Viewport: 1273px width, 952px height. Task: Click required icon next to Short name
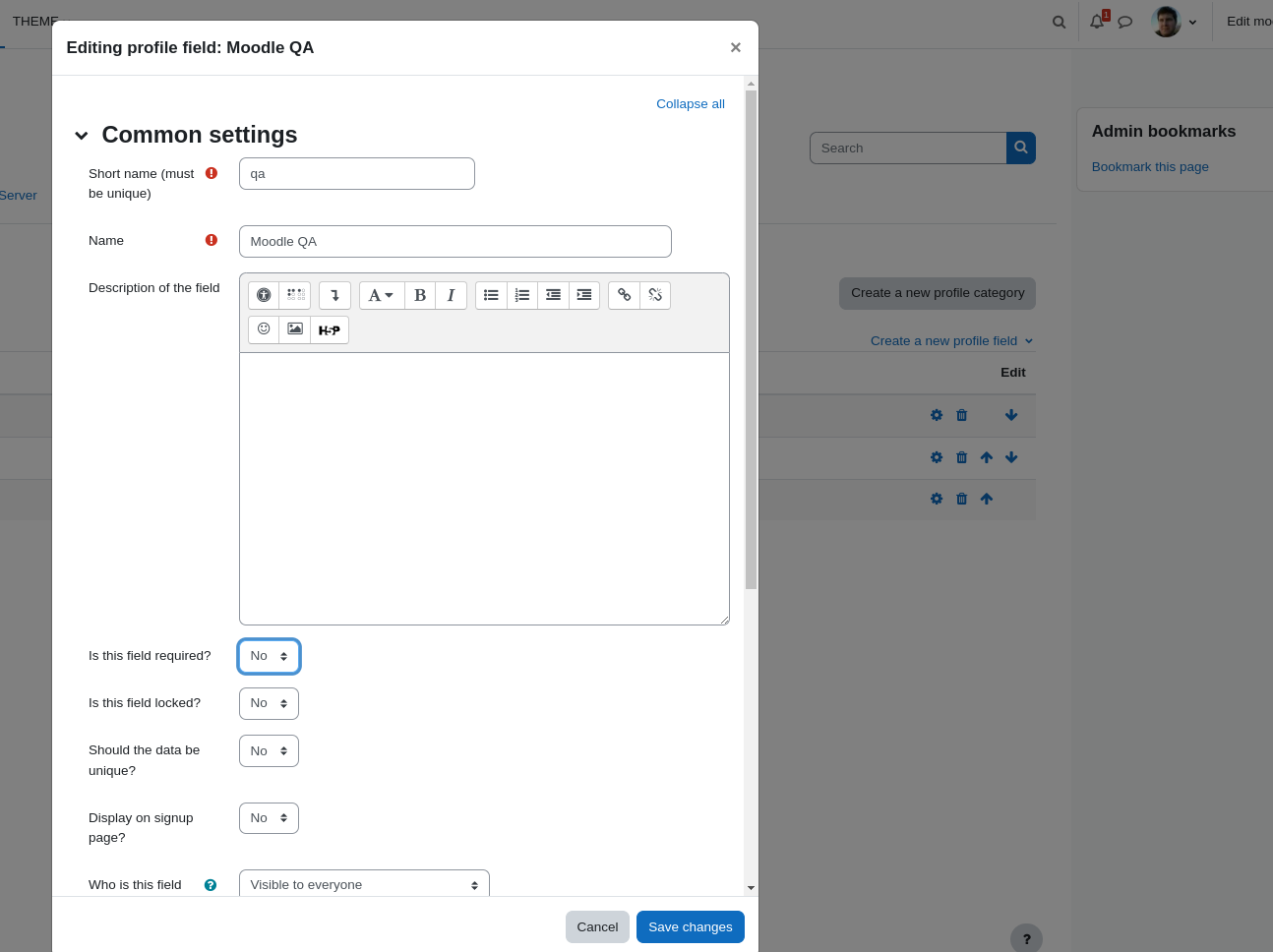coord(212,173)
